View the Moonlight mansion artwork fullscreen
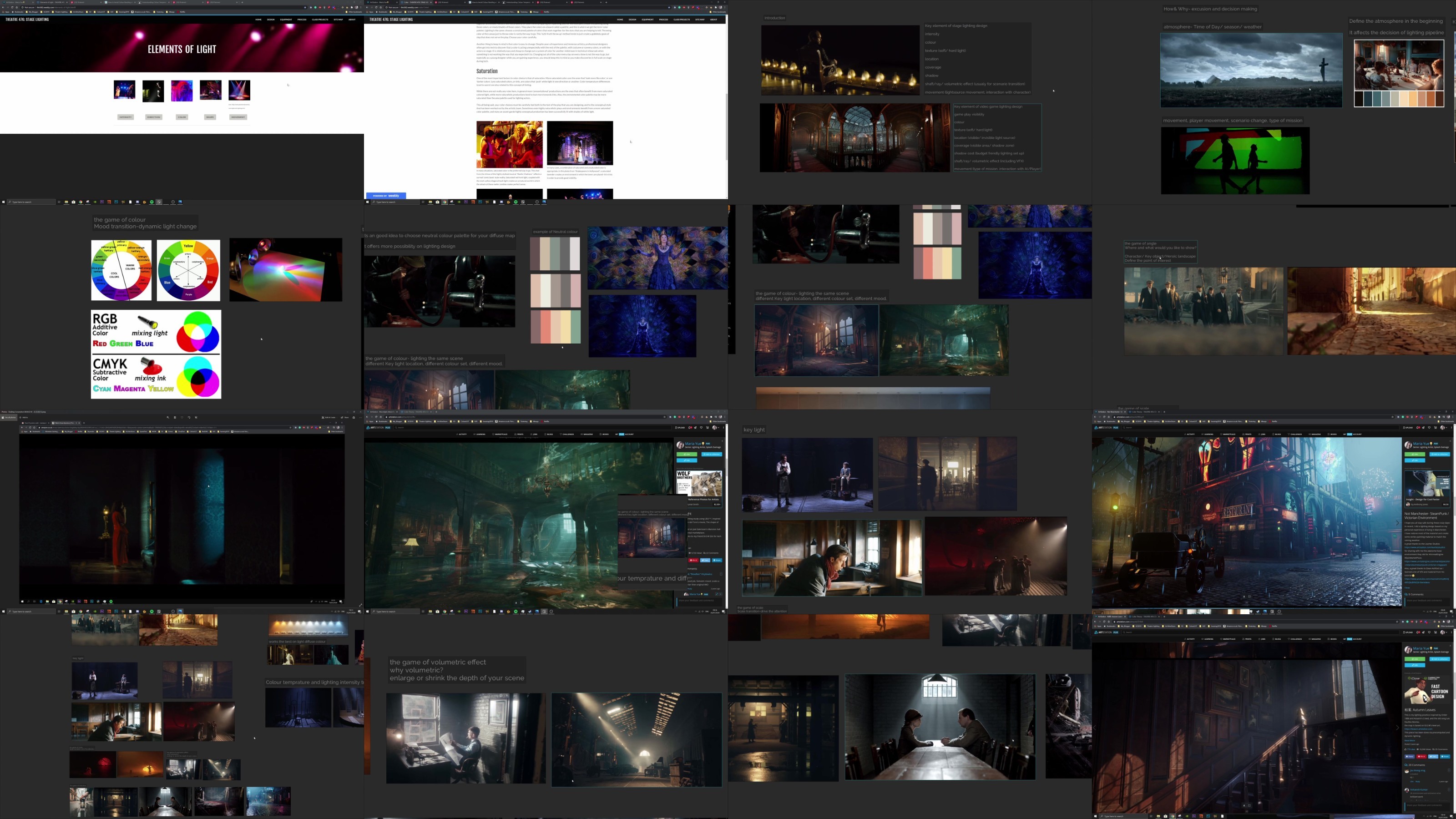The width and height of the screenshot is (1456, 819). (x=522, y=602)
